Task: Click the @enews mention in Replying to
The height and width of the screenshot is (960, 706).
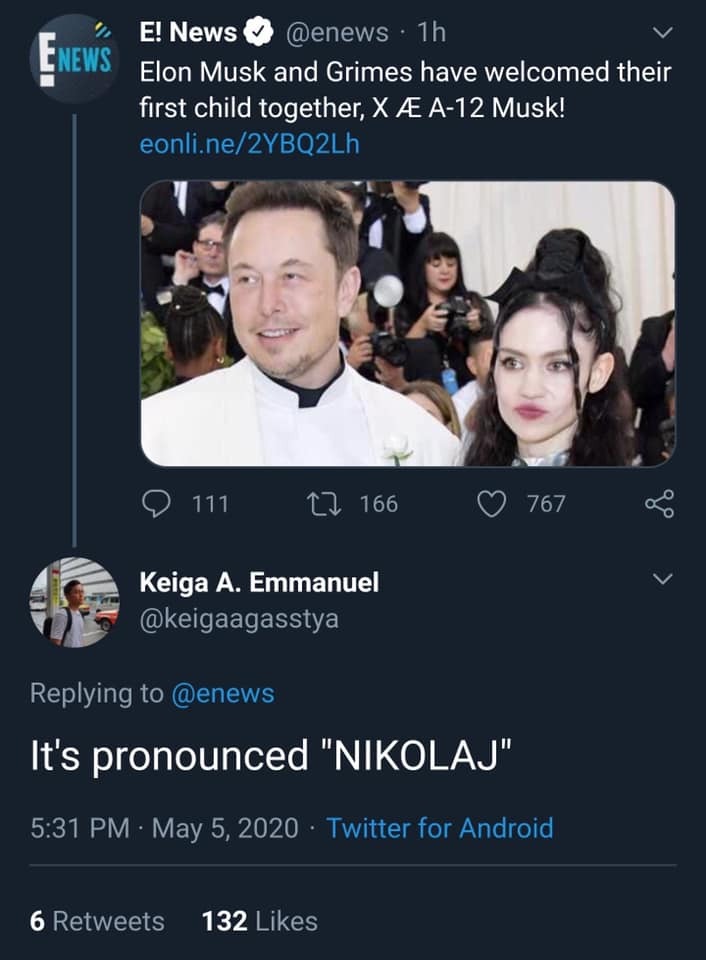Action: [x=224, y=692]
